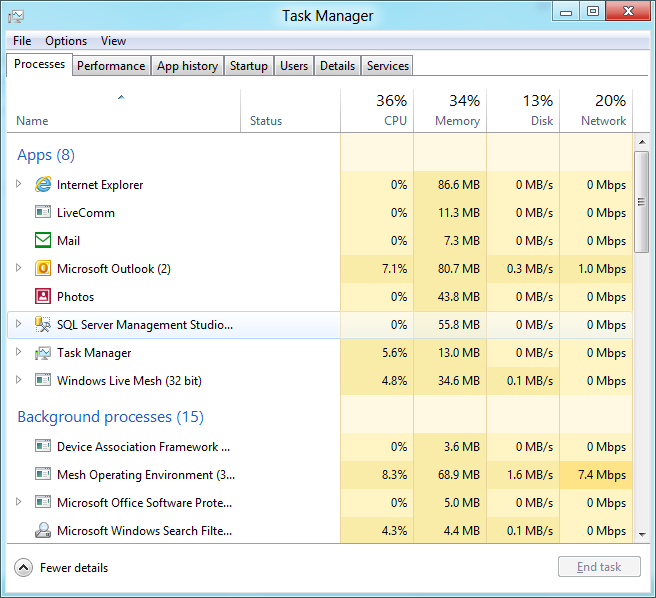This screenshot has height=598, width=656.
Task: Click the Device Association Framework icon
Action: pyautogui.click(x=43, y=447)
